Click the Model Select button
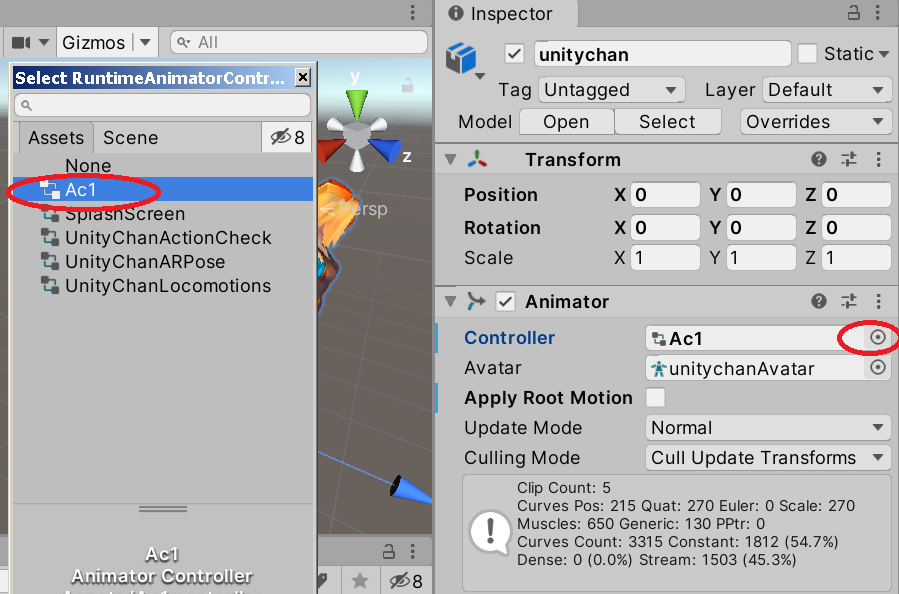 pos(667,122)
